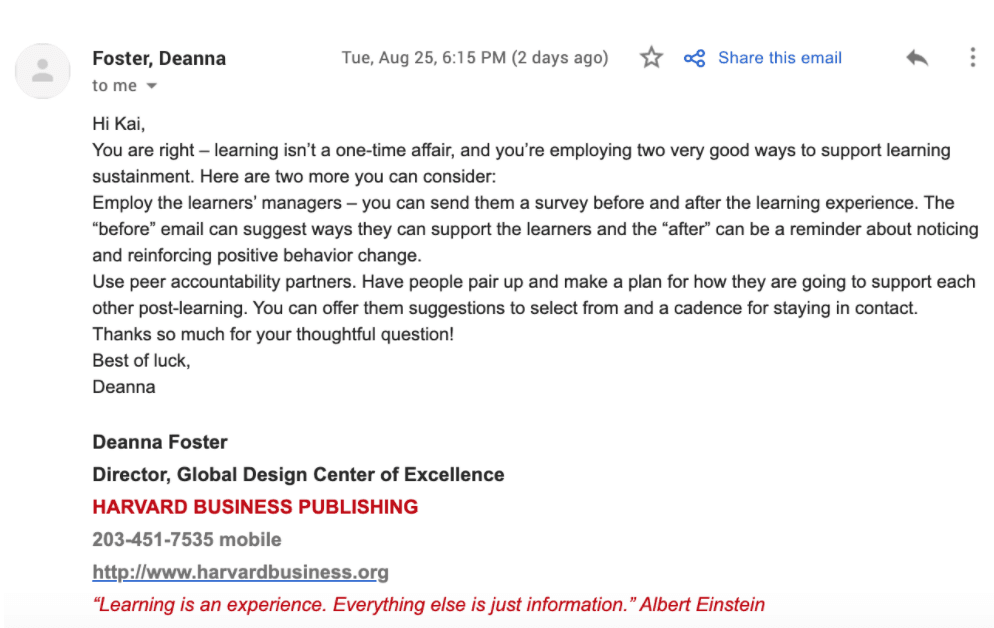Click the "Thanks so much for your thoughtful question!" line
This screenshot has width=994, height=628.
pyautogui.click(x=274, y=334)
